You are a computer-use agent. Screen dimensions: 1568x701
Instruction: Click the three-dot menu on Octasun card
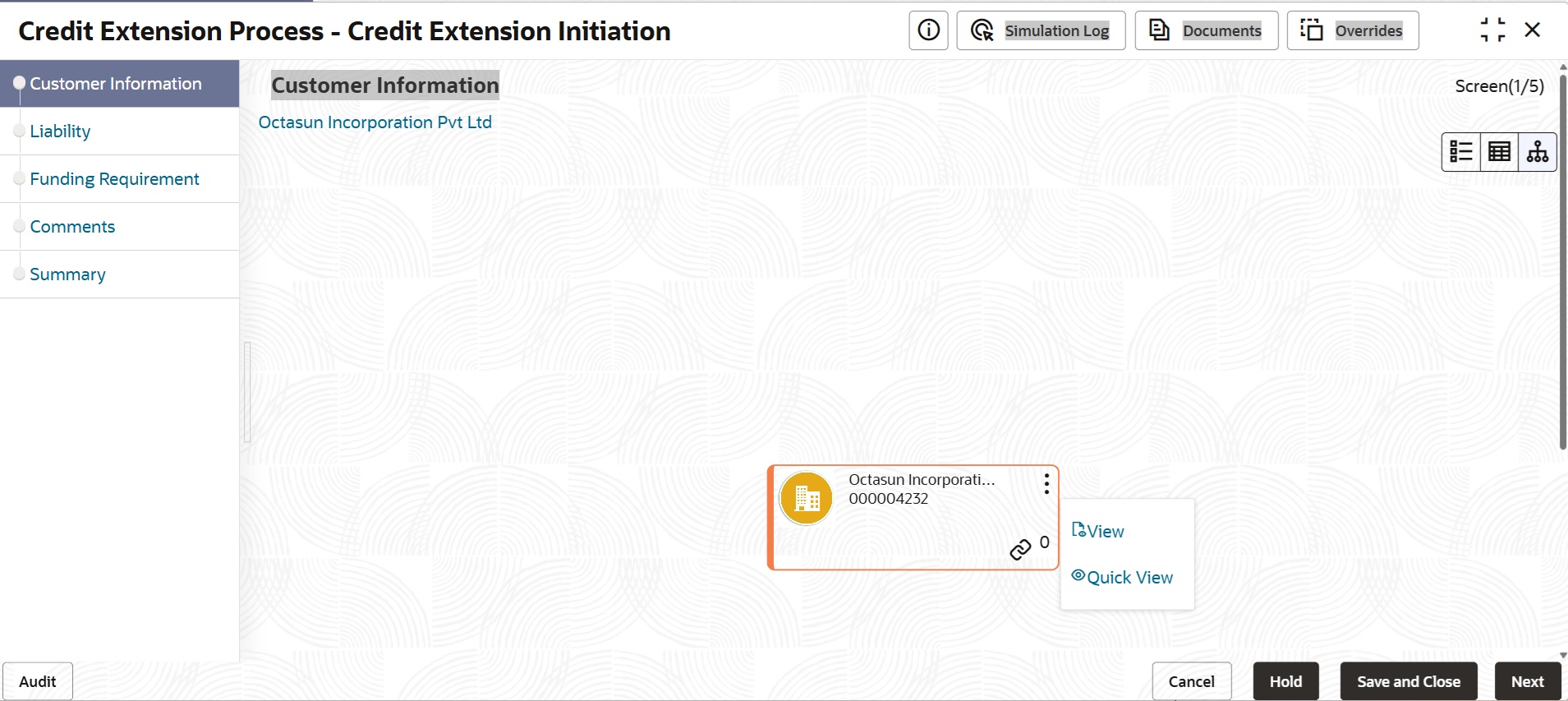(x=1046, y=483)
